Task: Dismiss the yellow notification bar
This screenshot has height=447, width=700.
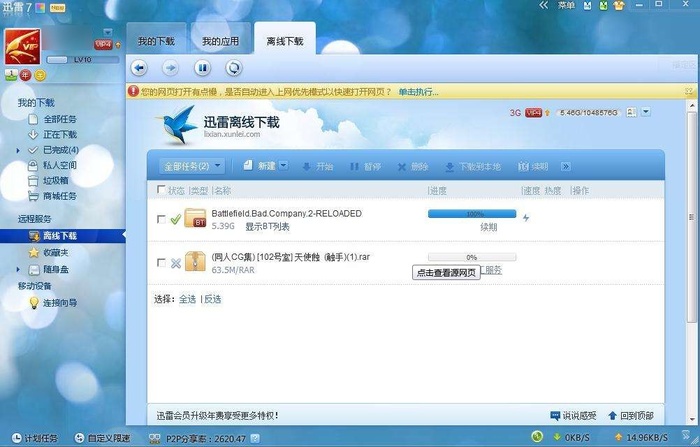Action: coord(690,92)
